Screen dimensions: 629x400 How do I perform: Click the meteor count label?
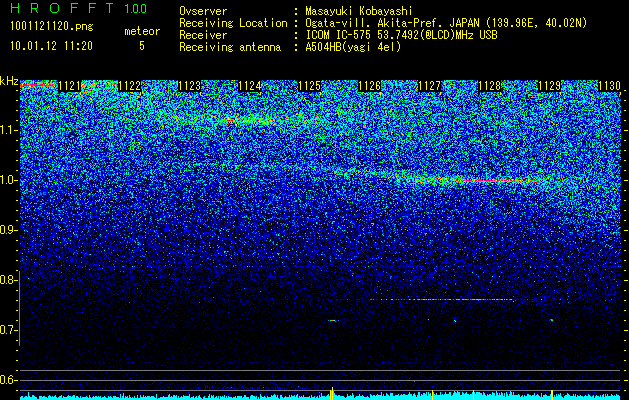coord(142,31)
